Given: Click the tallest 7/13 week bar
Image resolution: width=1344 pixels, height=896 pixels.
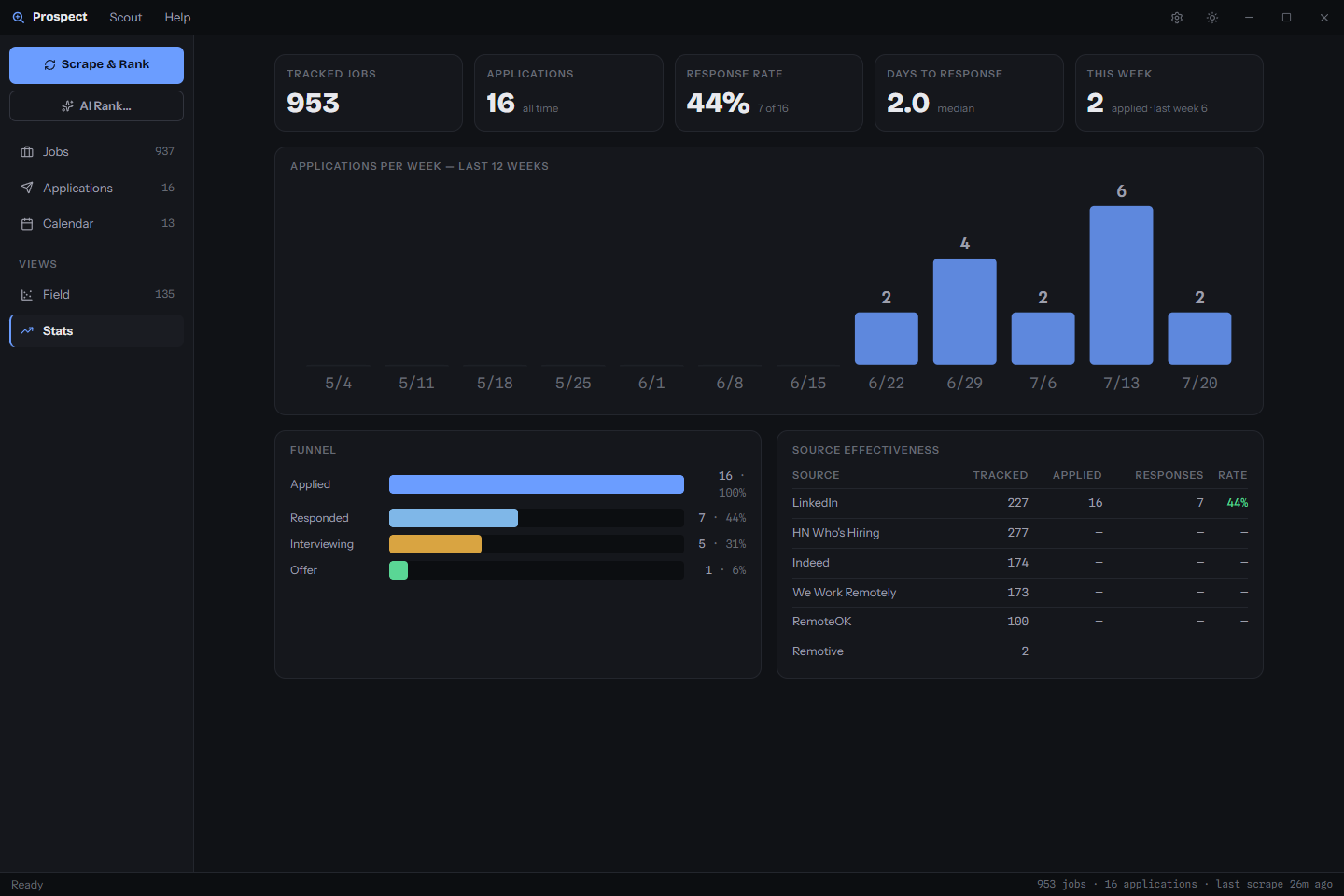Looking at the screenshot, I should 1122,286.
